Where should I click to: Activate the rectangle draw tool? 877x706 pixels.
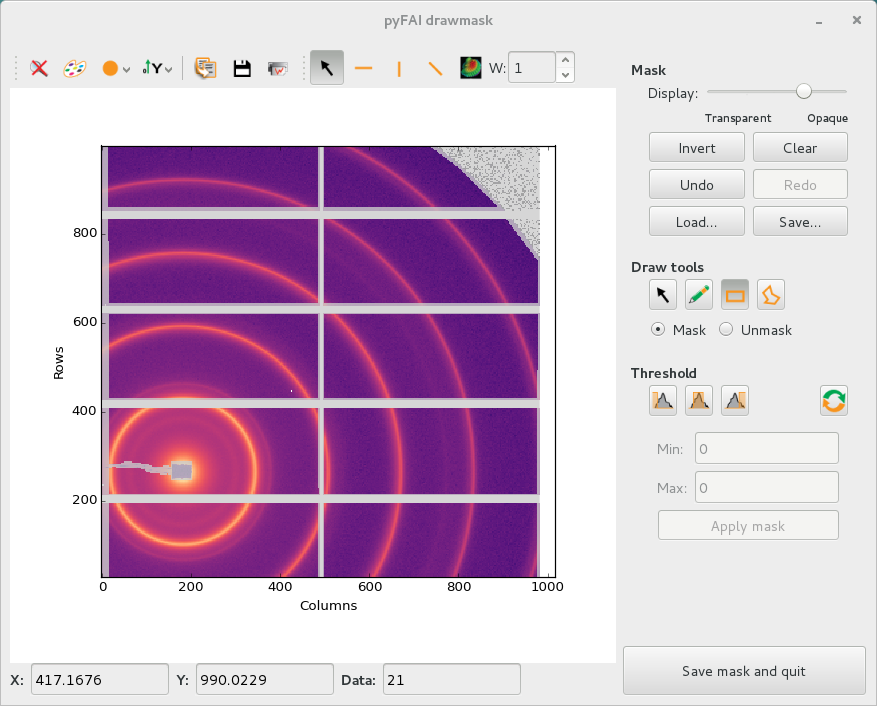(x=735, y=294)
